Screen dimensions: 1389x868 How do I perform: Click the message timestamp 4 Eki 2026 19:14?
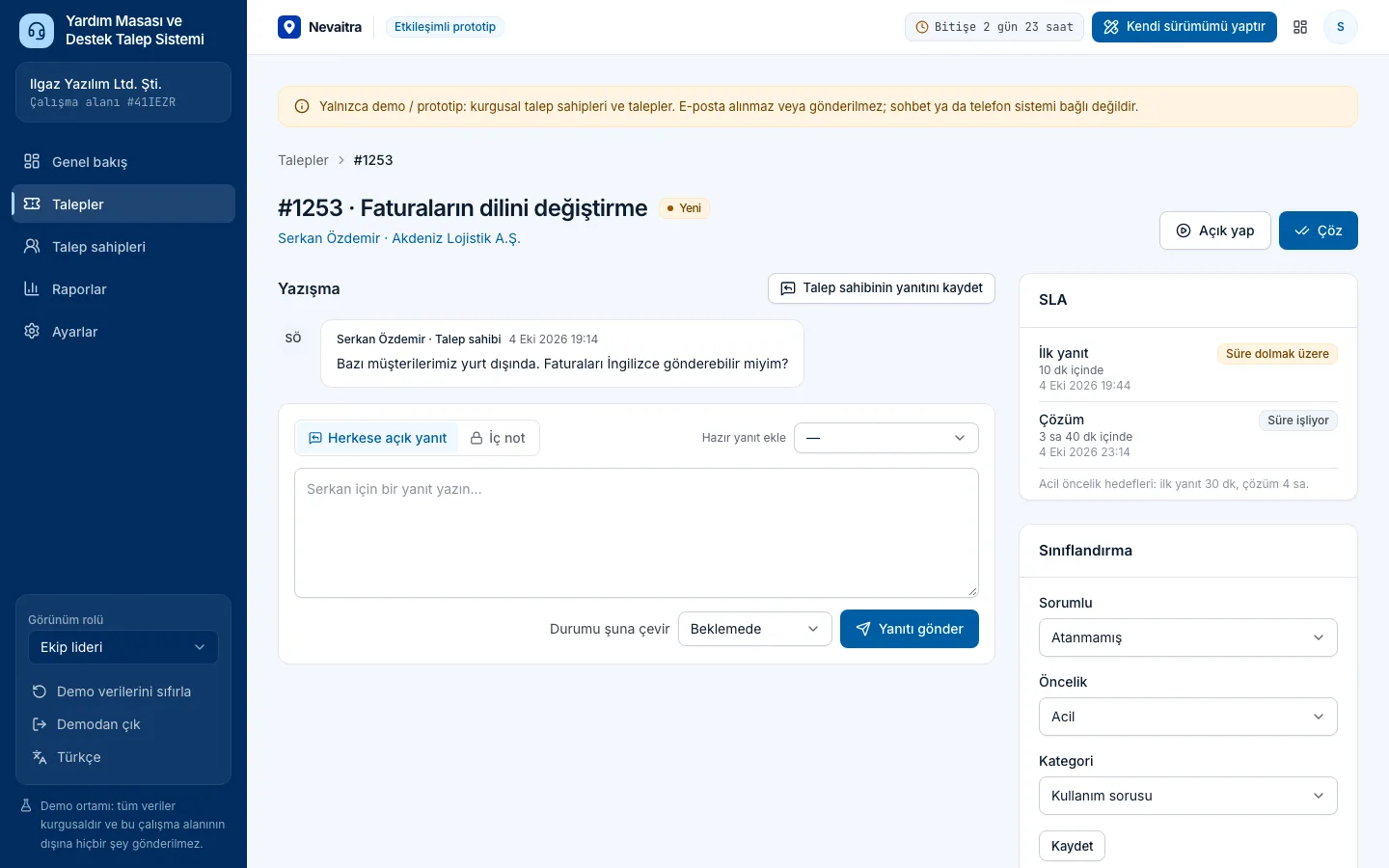(554, 339)
